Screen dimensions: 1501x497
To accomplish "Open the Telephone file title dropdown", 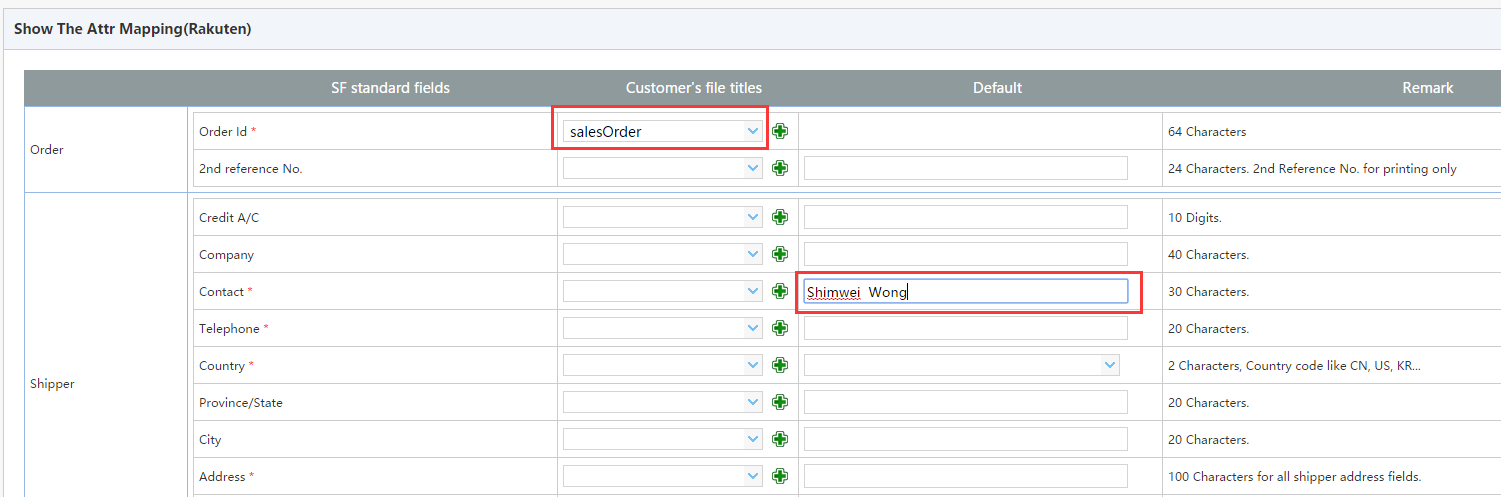I will [663, 328].
